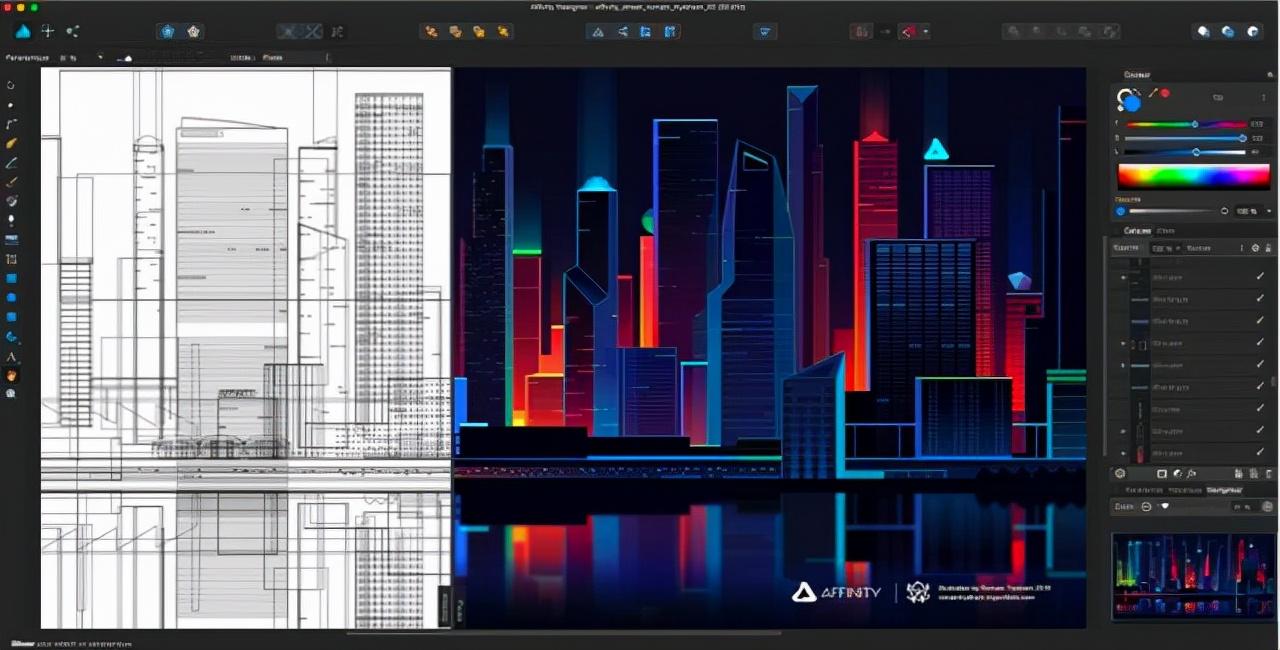The image size is (1280, 650).
Task: Switch to the Pixel persona icon
Action: coord(47,31)
